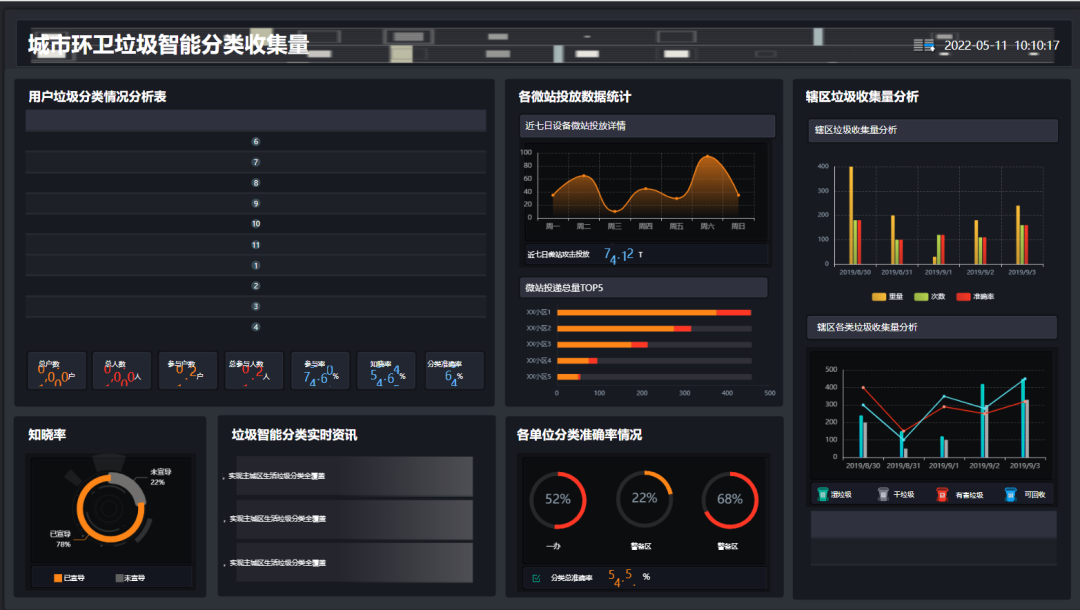The image size is (1080, 610).
Task: Toggle the 未宣导 gray legend entry
Action: tap(130, 578)
